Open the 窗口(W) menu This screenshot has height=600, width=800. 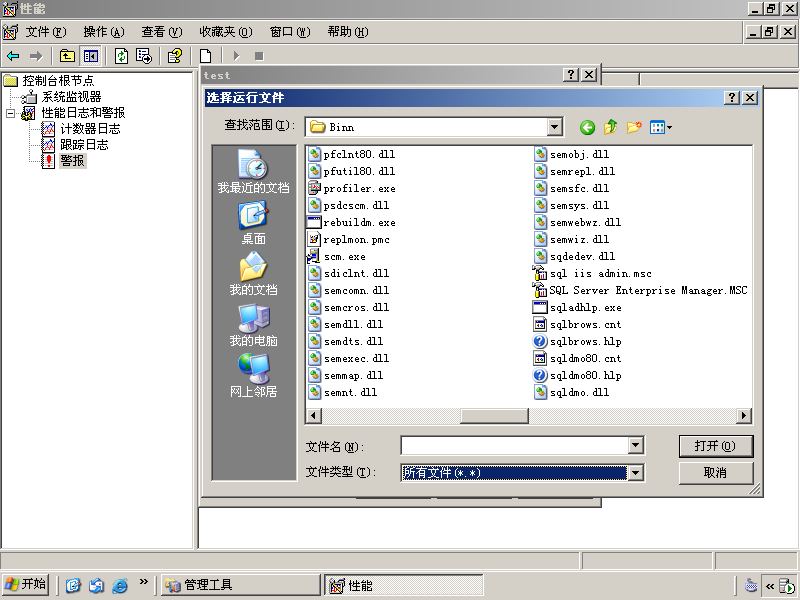coord(290,32)
